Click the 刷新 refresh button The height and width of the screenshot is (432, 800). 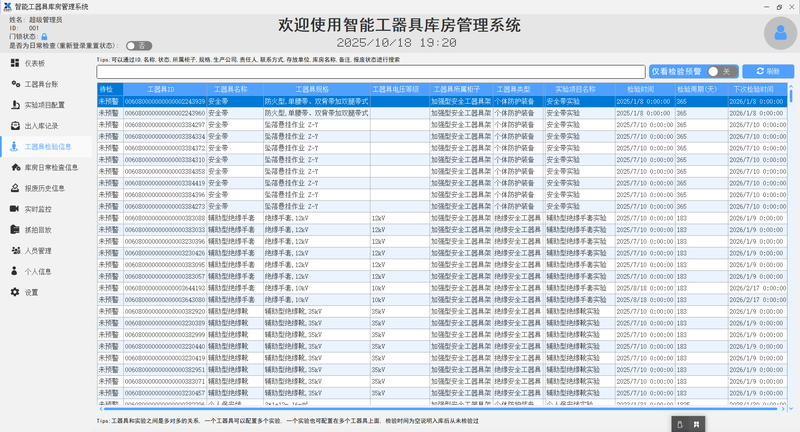click(x=768, y=71)
